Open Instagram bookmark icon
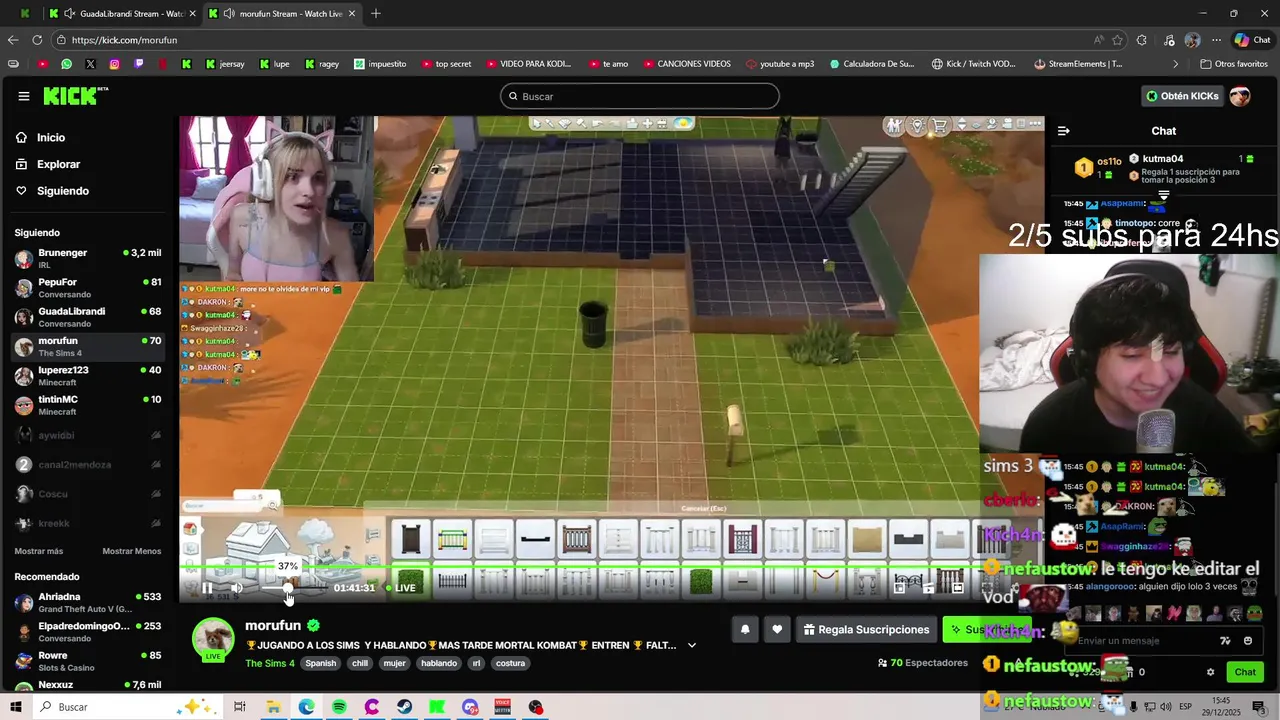 point(114,64)
